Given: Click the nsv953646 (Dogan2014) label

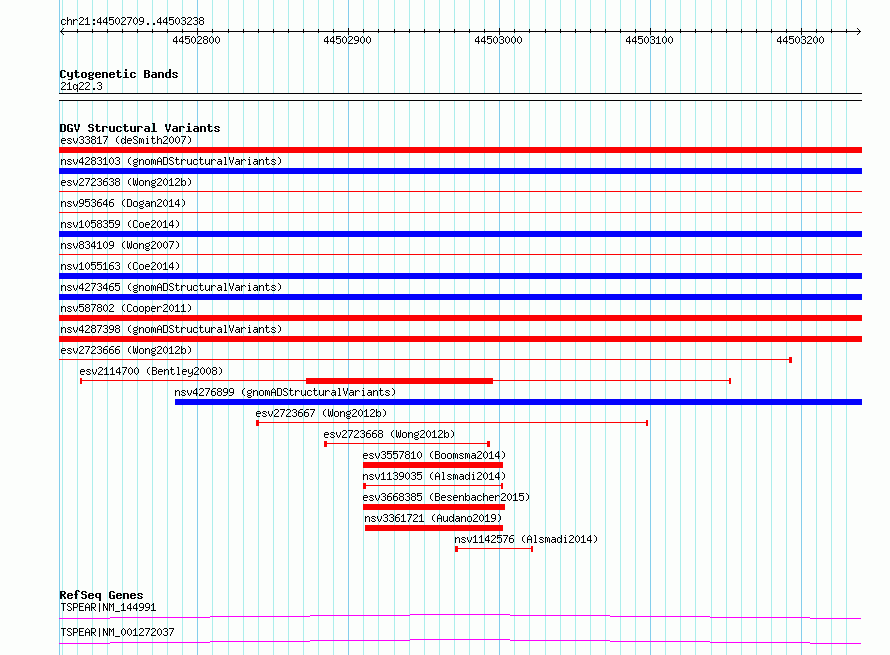Looking at the screenshot, I should point(123,203).
